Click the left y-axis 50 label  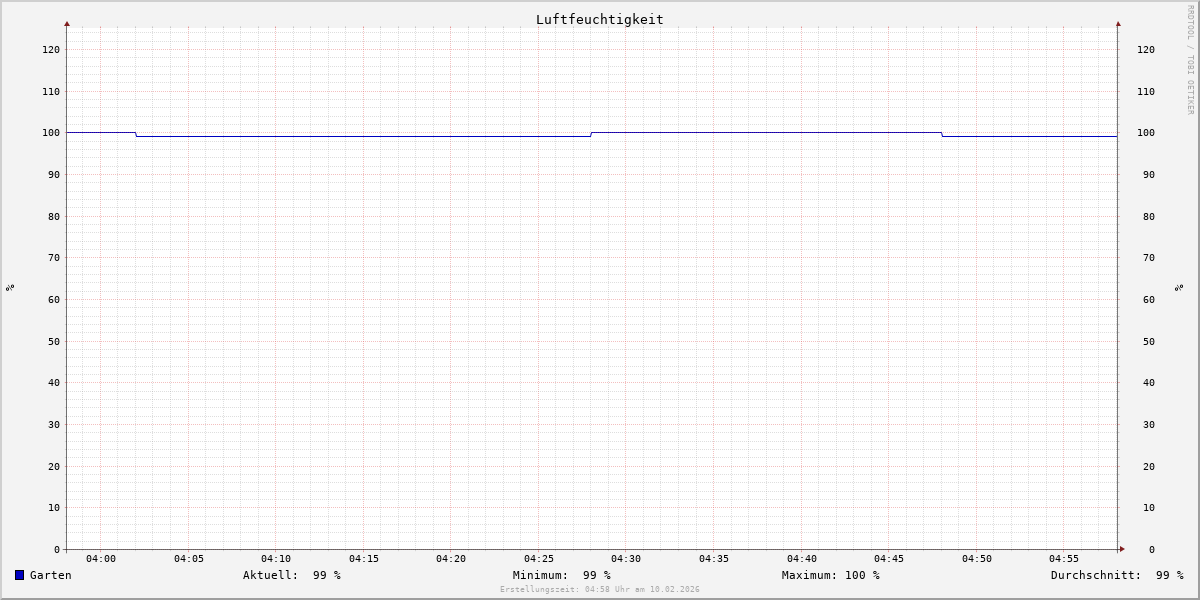click(x=54, y=341)
